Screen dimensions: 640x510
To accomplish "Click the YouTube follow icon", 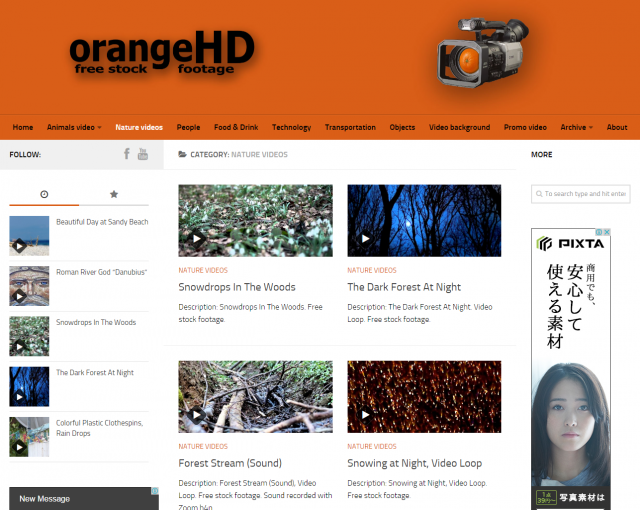I will coord(143,154).
